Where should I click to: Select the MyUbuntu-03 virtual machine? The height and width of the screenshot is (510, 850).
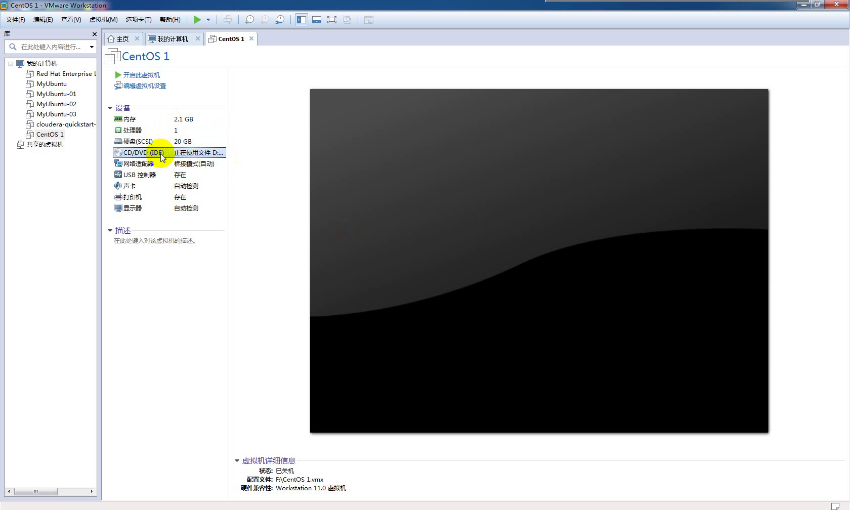tap(56, 114)
